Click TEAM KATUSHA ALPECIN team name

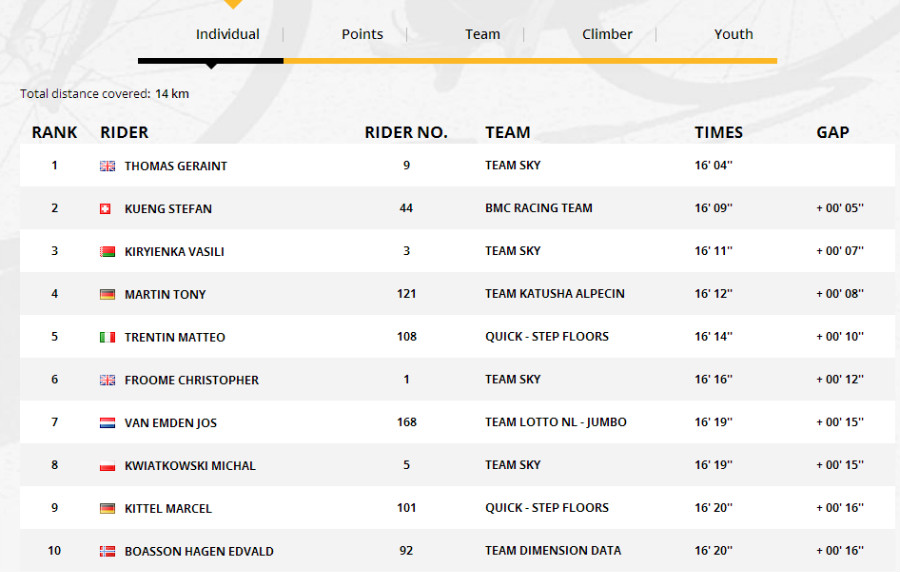tap(554, 294)
